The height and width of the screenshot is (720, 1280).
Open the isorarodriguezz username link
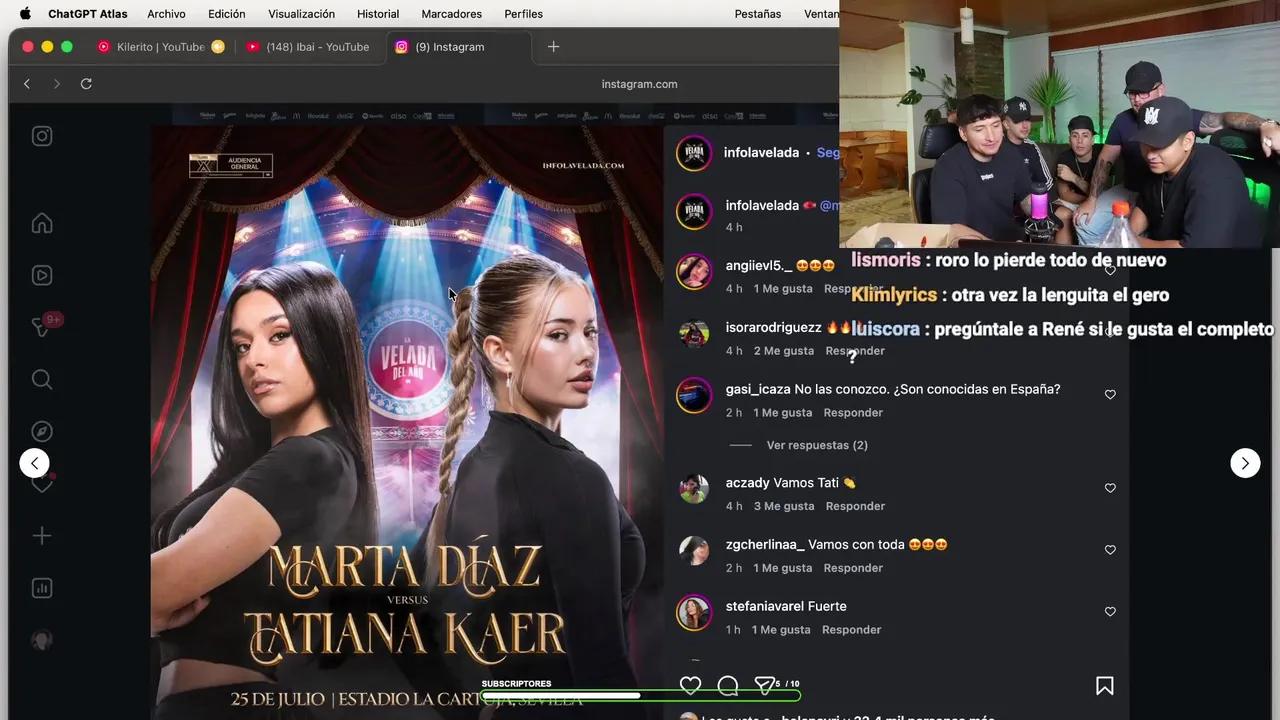pyautogui.click(x=773, y=327)
